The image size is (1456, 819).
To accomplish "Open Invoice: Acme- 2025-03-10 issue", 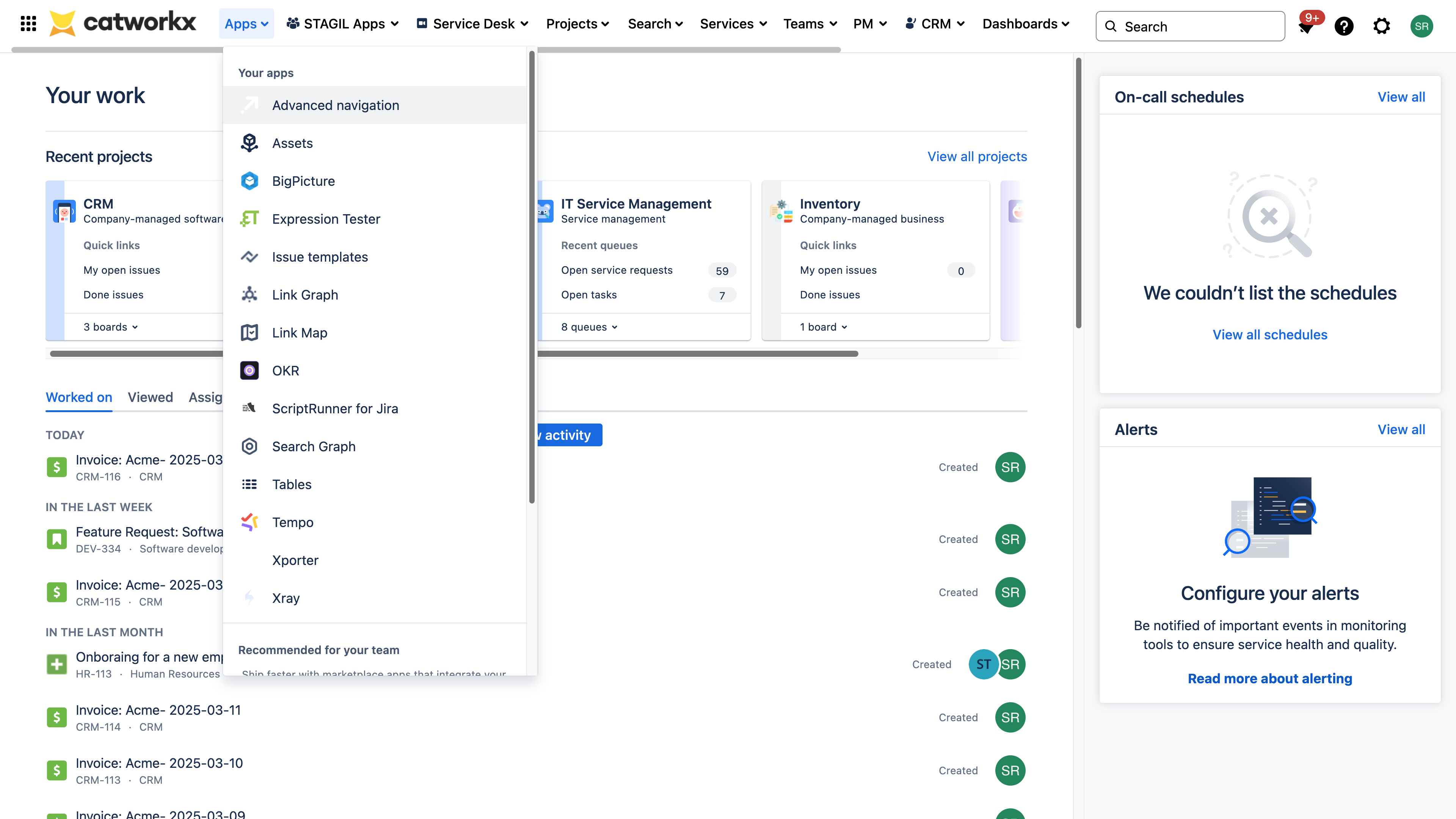I will click(x=159, y=763).
